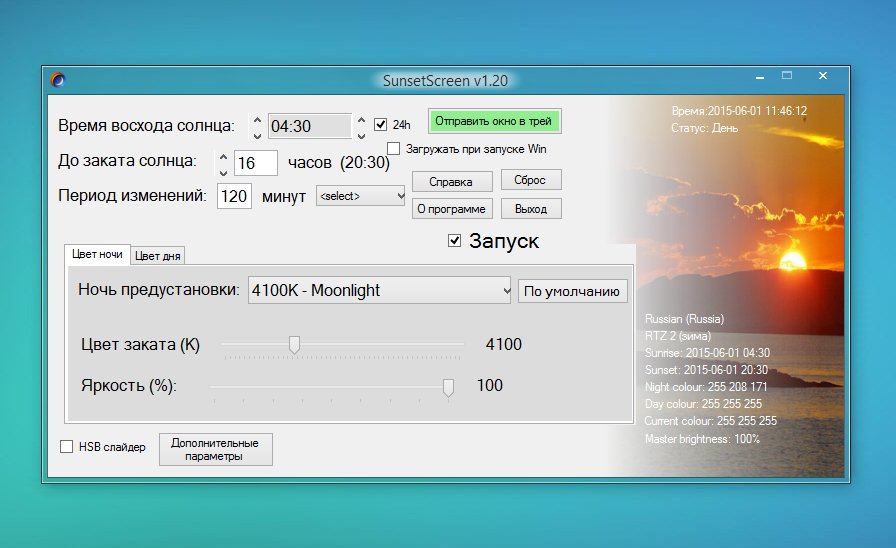Click the SunsetScreen app icon in title bar

pyautogui.click(x=58, y=79)
